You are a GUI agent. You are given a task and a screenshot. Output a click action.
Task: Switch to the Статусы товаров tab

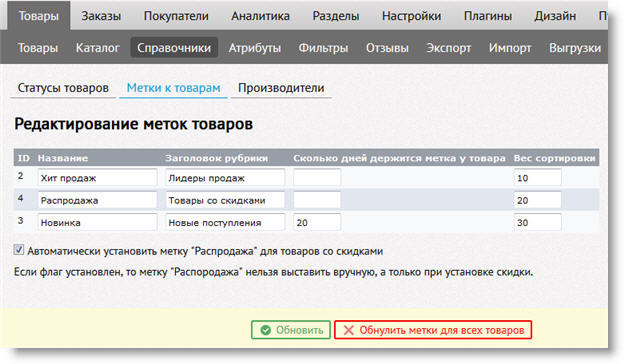[63, 88]
